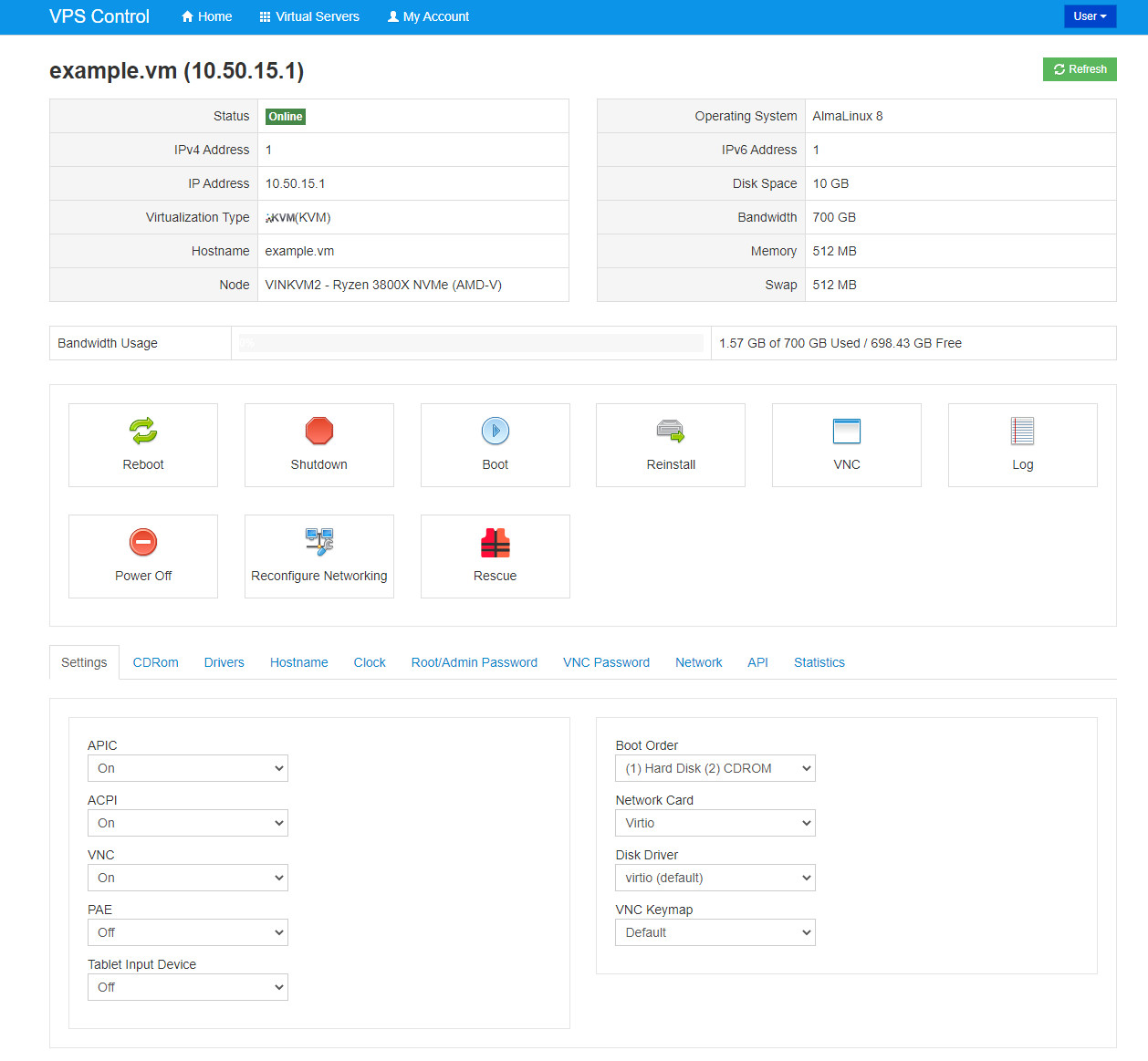
Task: Click the node value VINKVM2 - Ryzen 3800X
Action: click(383, 285)
